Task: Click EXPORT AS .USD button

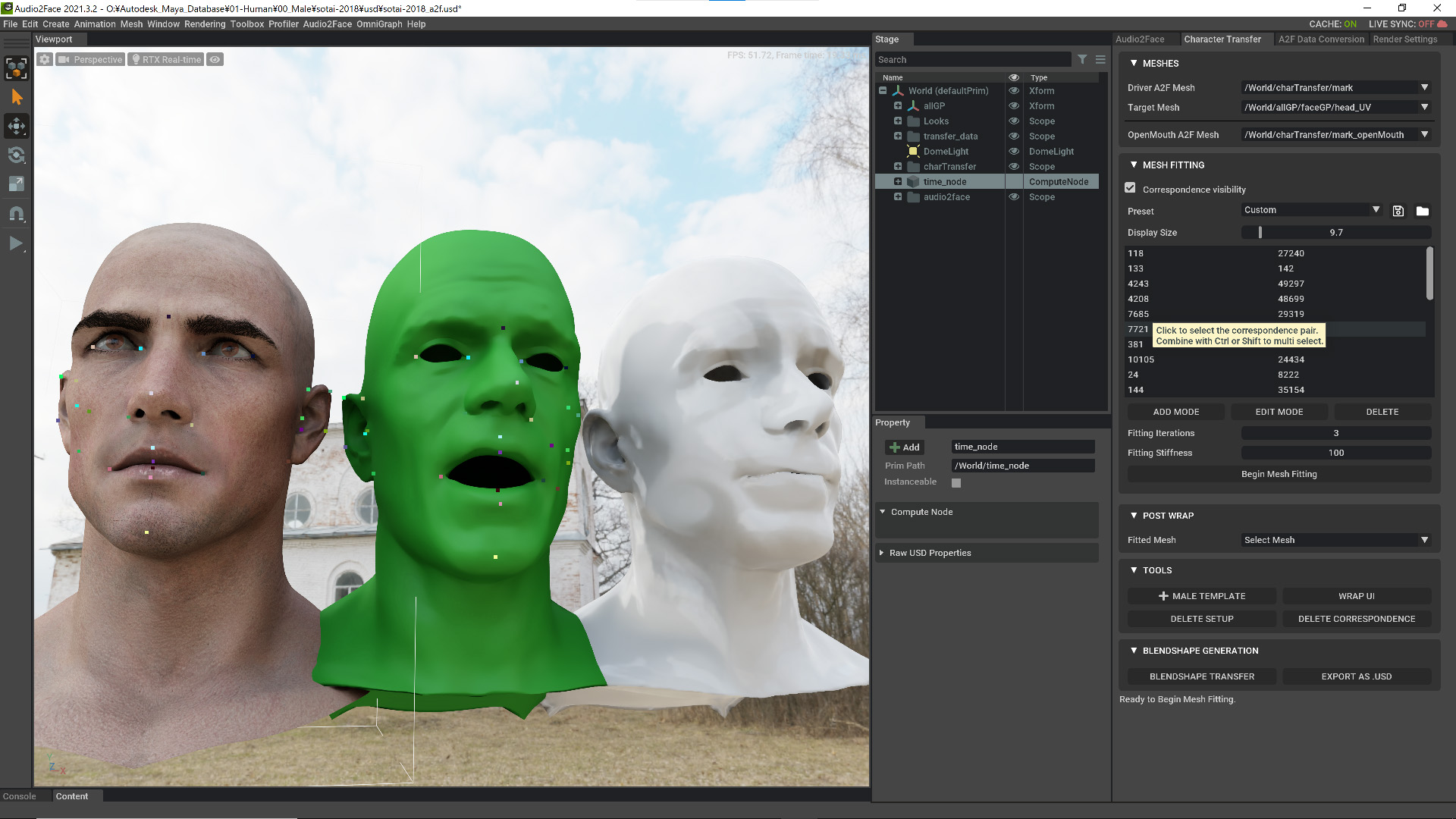Action: pos(1357,676)
